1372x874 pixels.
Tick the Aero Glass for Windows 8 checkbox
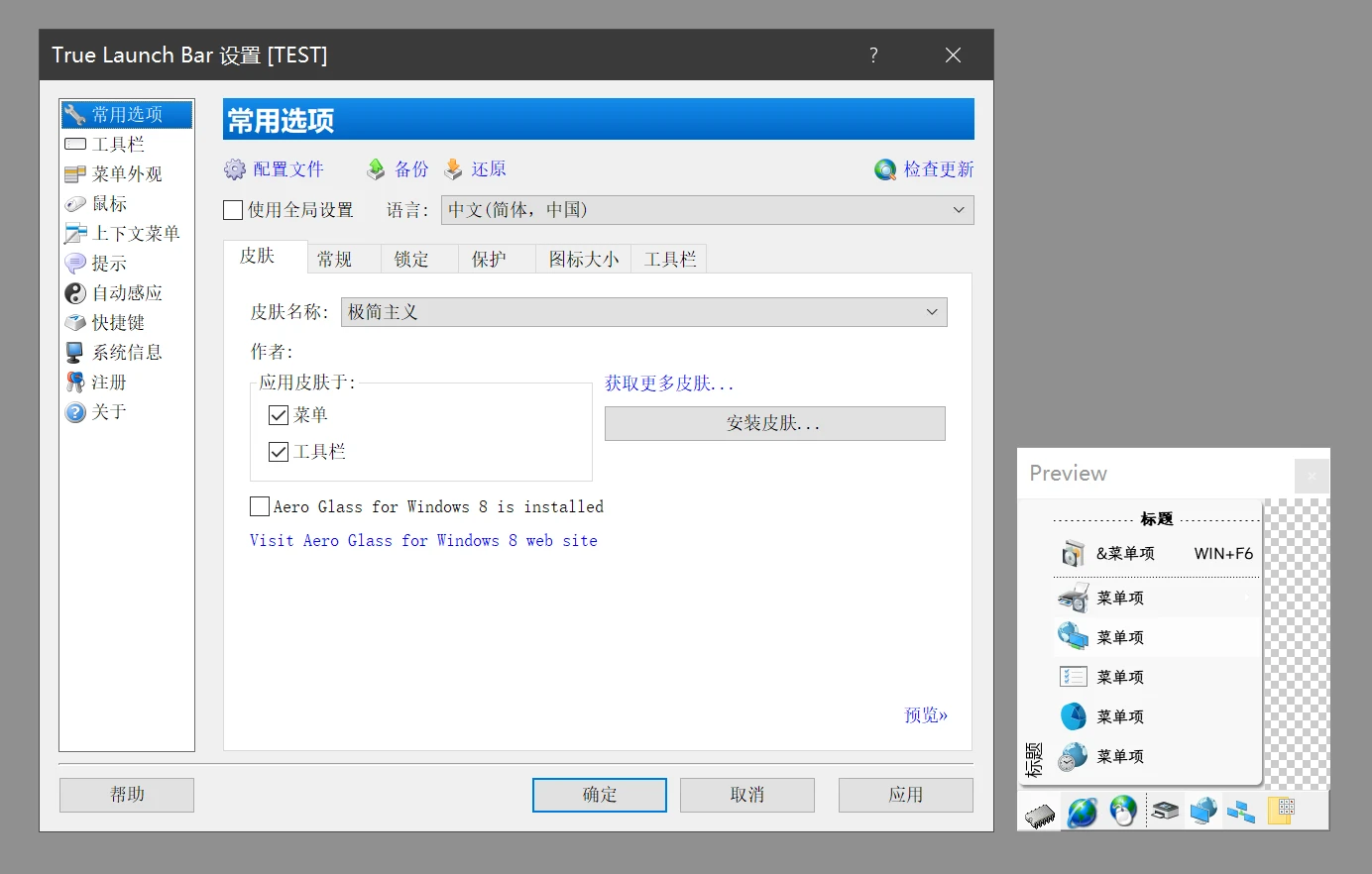click(260, 506)
